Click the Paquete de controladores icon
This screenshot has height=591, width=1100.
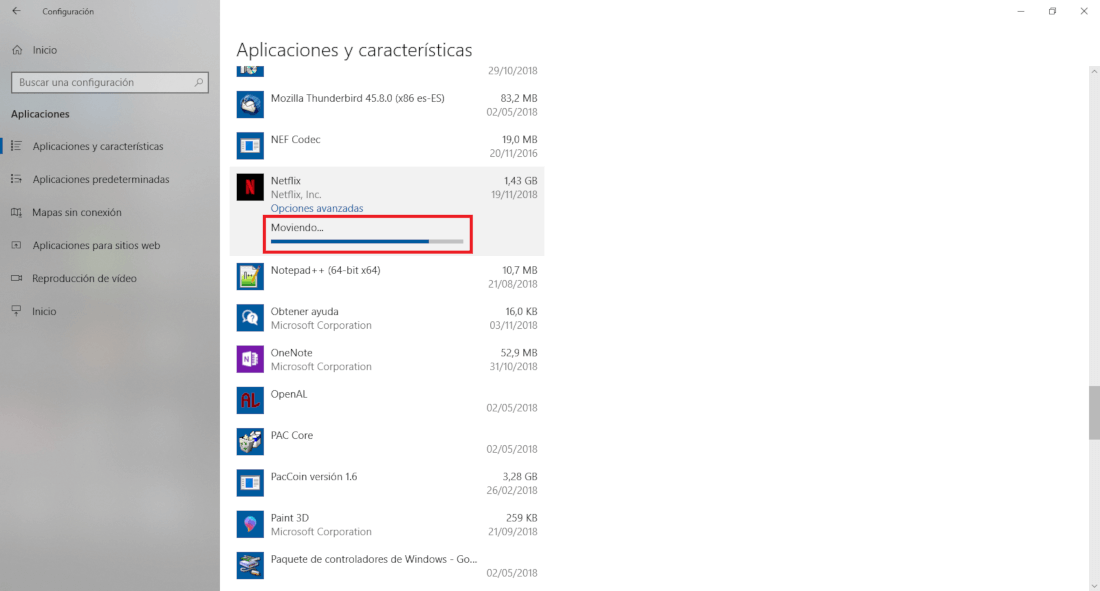(x=250, y=566)
